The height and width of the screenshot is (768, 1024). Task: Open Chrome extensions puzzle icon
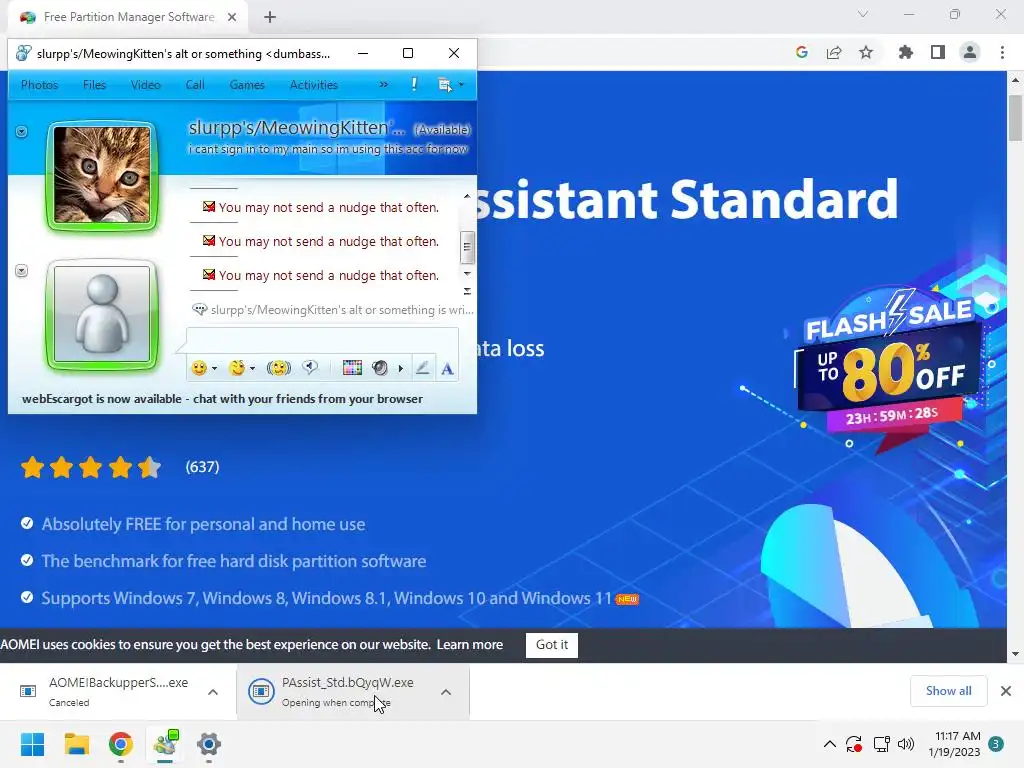(906, 52)
